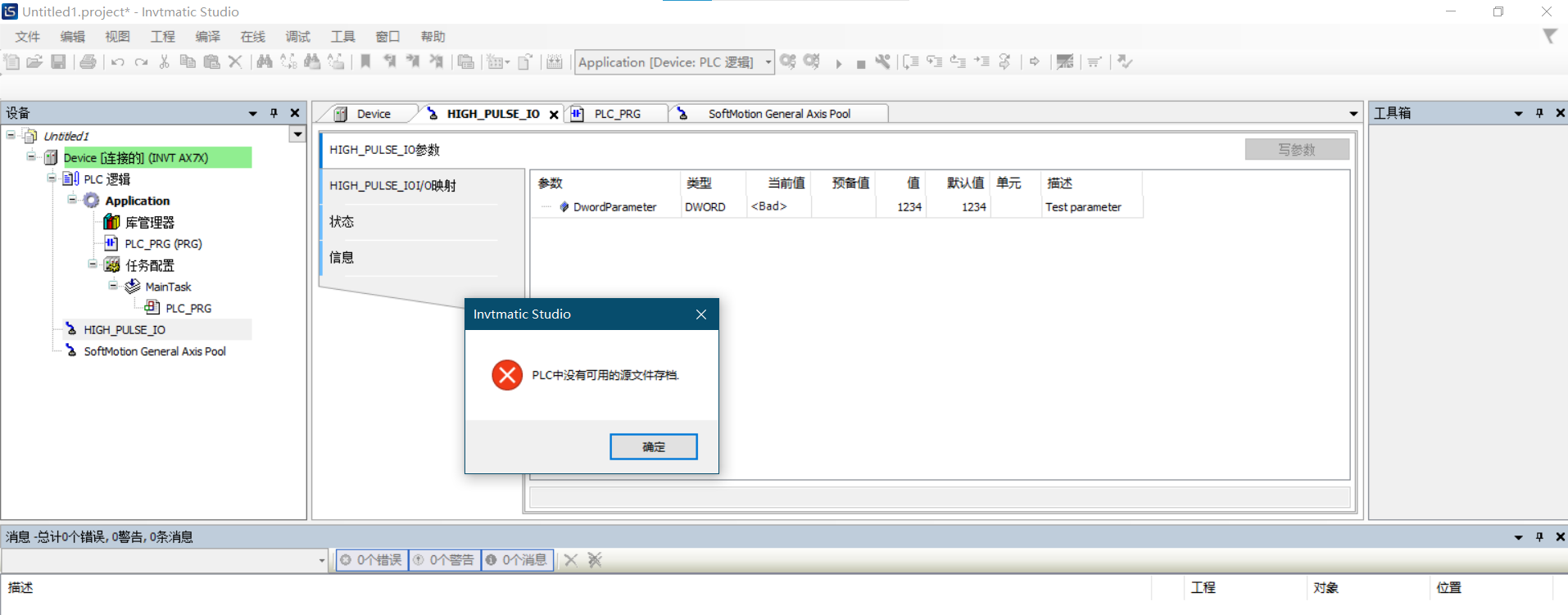
Task: Click the Cut scissors icon
Action: click(164, 61)
